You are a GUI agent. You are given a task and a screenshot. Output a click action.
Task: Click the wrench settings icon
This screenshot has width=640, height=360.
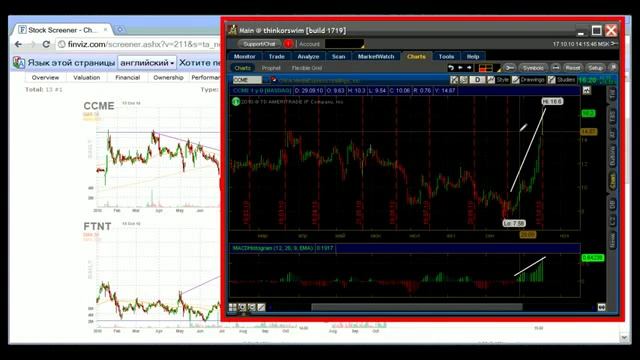(x=509, y=67)
